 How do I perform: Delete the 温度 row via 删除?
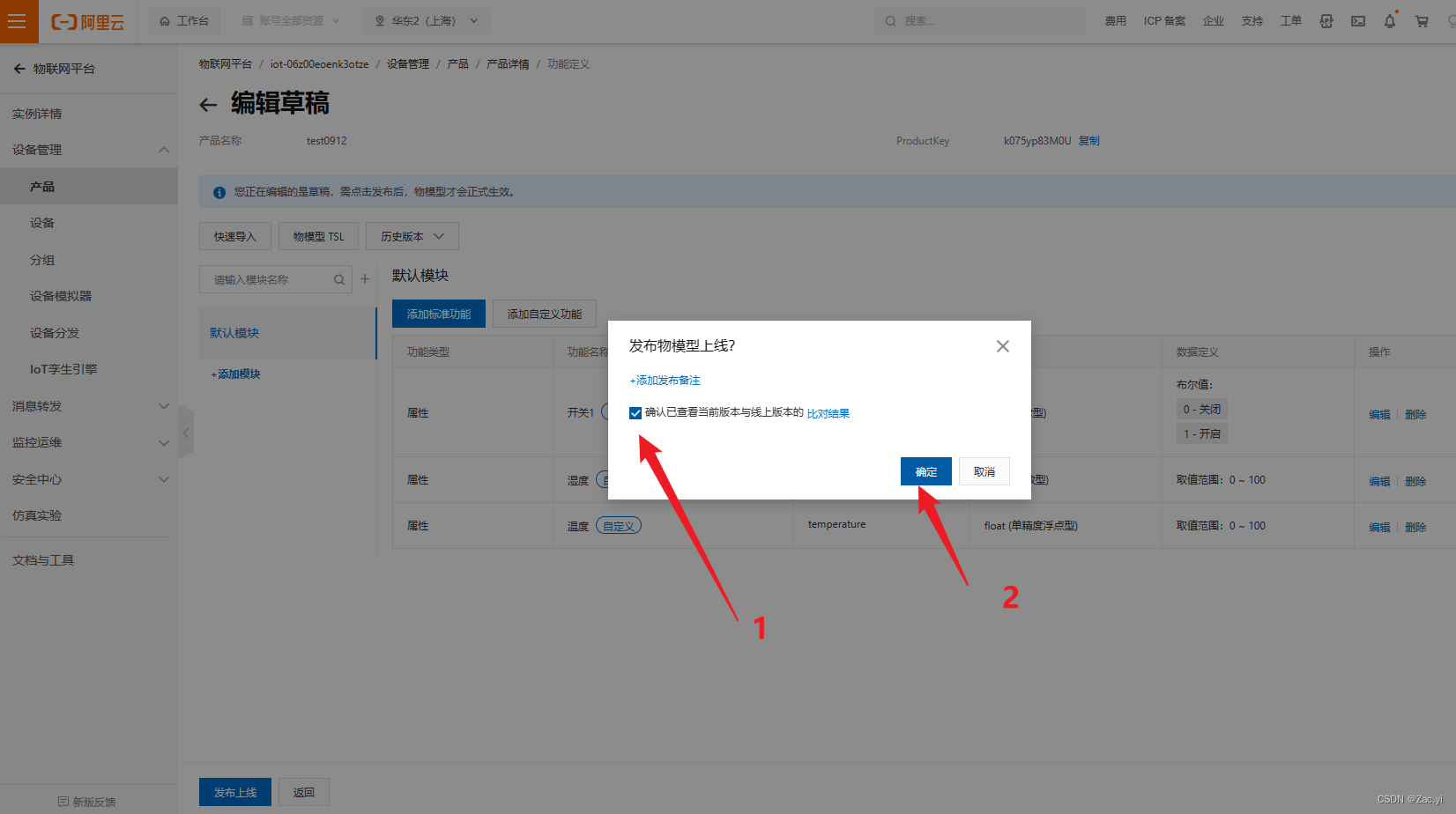point(1415,527)
